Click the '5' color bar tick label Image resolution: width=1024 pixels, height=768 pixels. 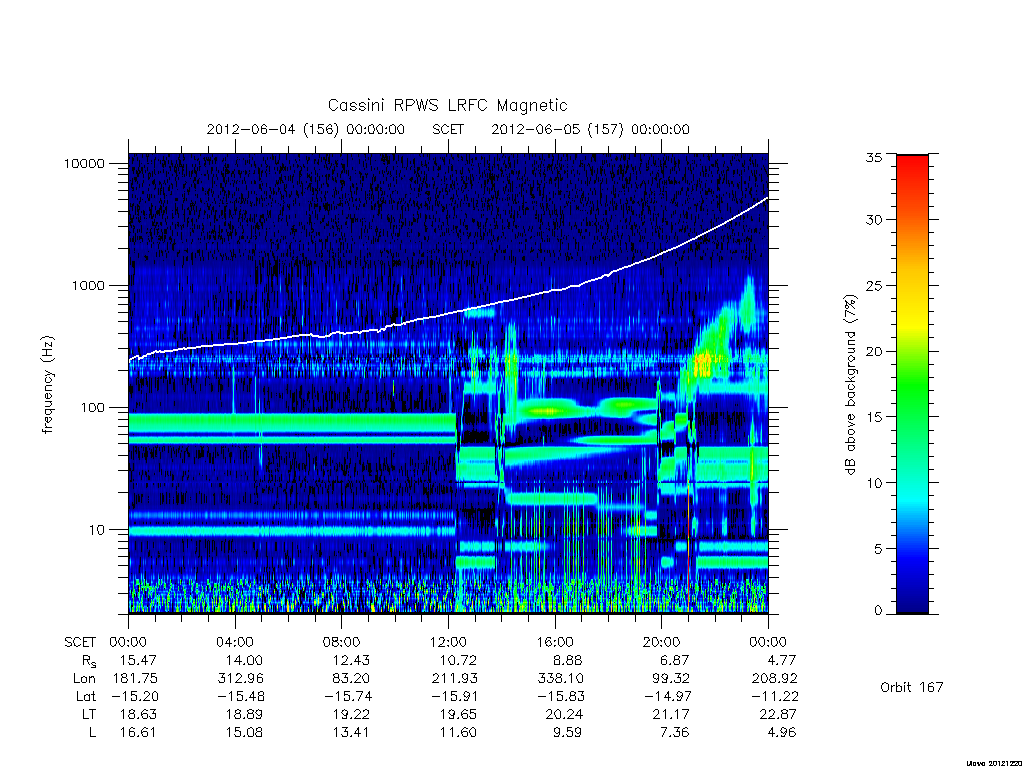pyautogui.click(x=878, y=549)
